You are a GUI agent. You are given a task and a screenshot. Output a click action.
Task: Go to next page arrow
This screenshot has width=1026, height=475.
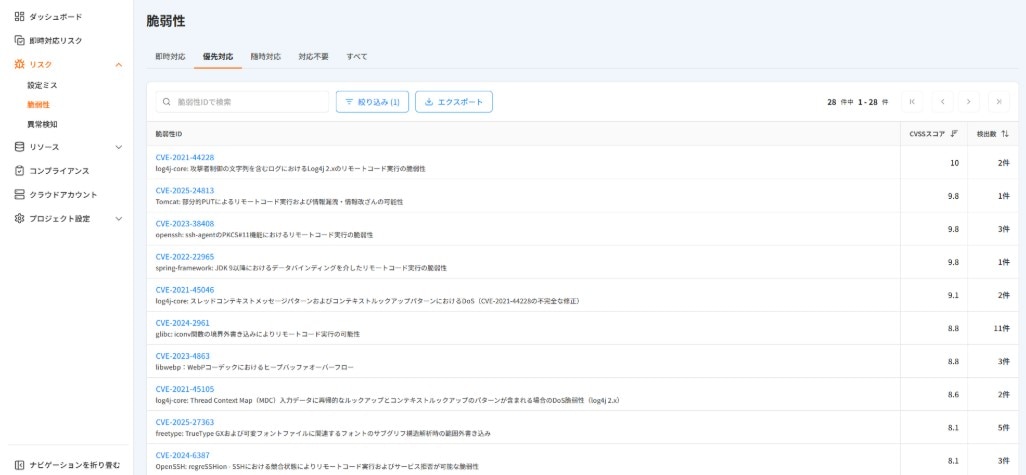click(968, 102)
